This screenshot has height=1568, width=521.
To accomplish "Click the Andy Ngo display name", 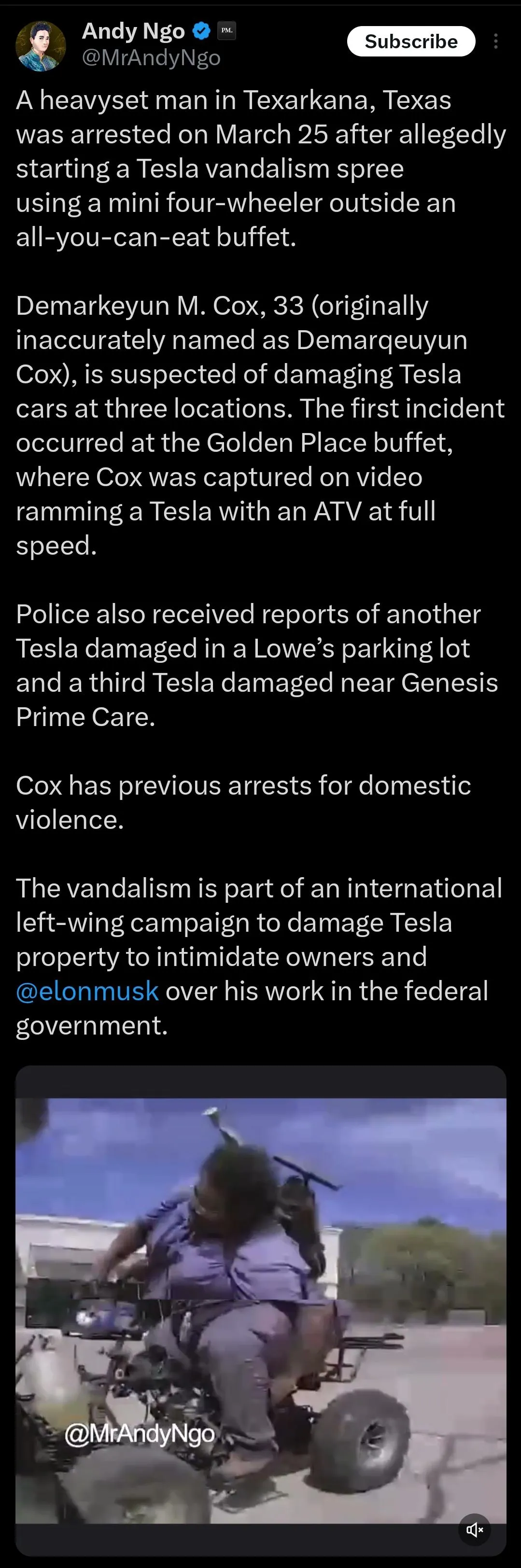I will pyautogui.click(x=133, y=30).
